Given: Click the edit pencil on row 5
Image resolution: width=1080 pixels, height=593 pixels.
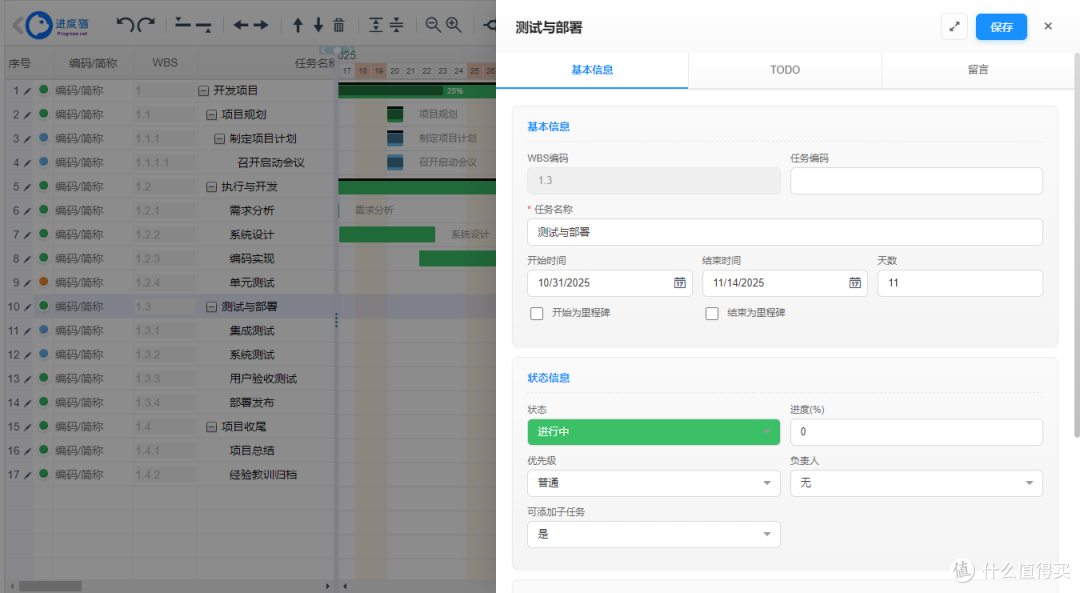Looking at the screenshot, I should click(27, 187).
